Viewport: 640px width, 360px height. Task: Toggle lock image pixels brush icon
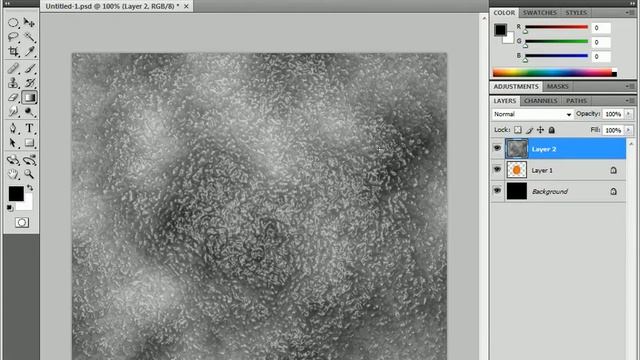point(529,130)
